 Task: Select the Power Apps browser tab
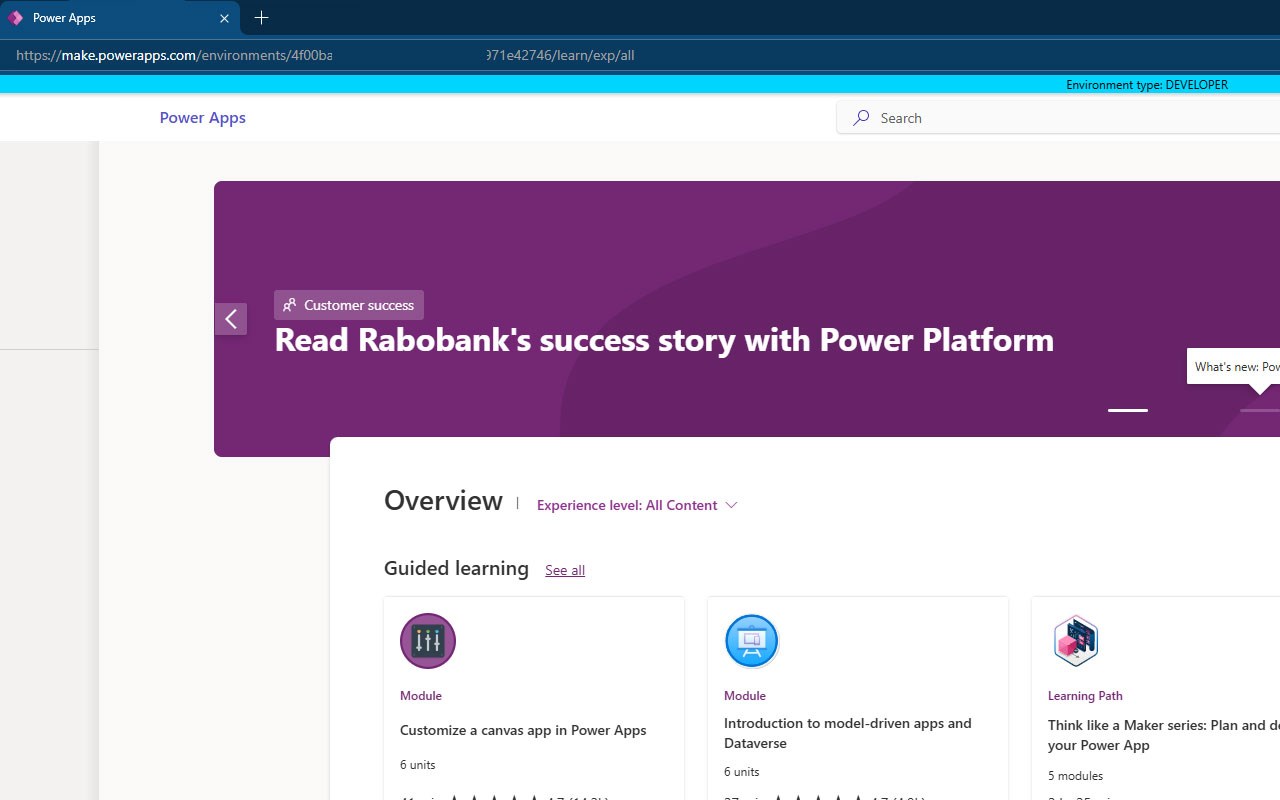click(x=110, y=18)
